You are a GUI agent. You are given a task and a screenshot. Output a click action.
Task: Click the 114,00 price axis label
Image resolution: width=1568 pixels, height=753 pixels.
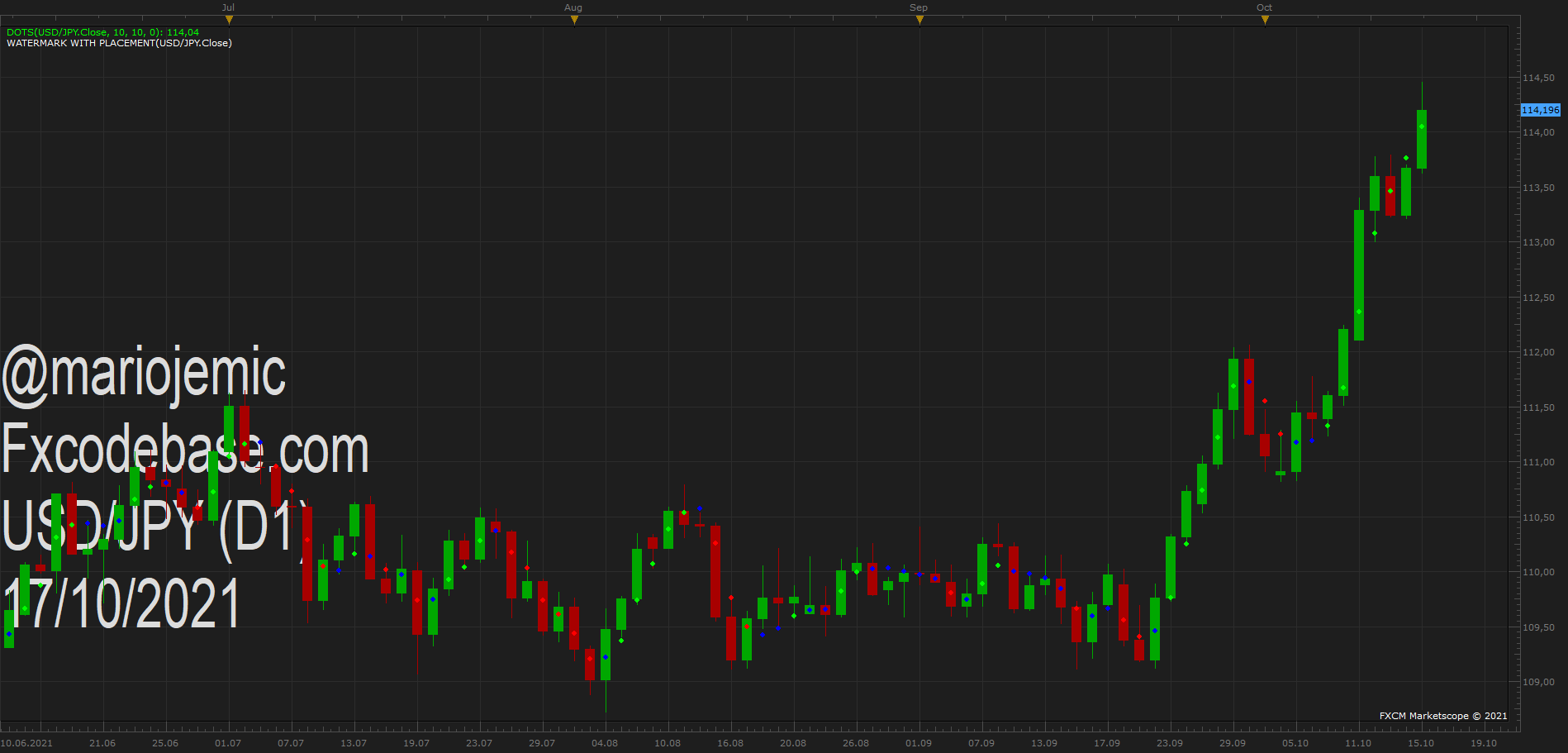pos(1538,132)
